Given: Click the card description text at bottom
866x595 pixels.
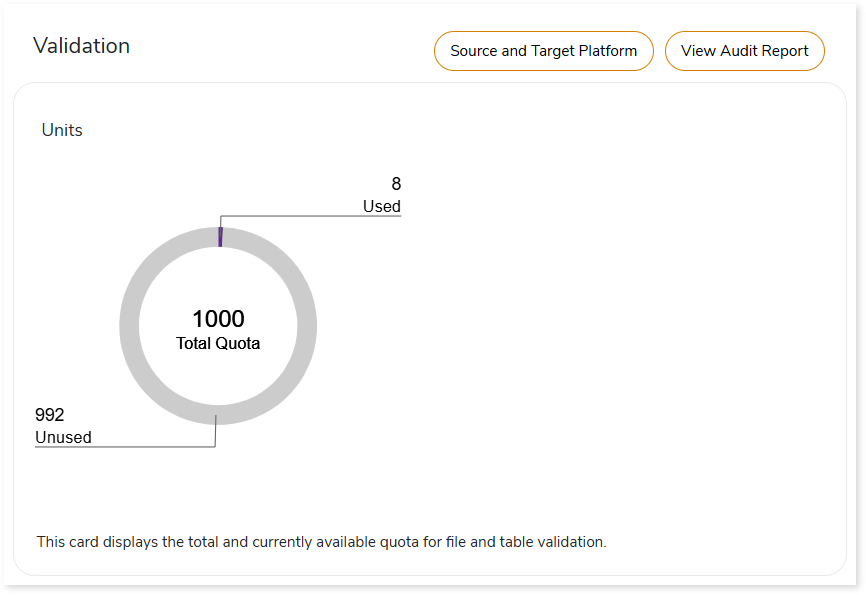Looking at the screenshot, I should (x=321, y=542).
